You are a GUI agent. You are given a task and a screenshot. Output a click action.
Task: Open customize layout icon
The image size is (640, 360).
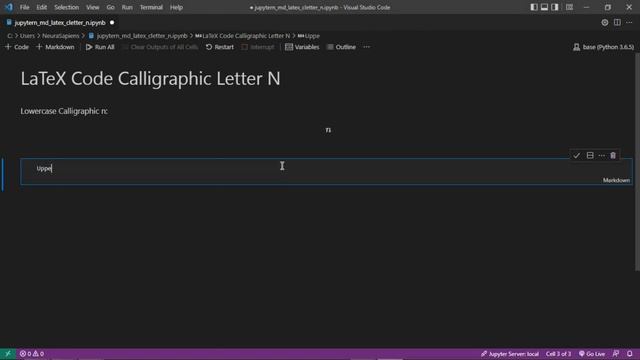pos(569,7)
